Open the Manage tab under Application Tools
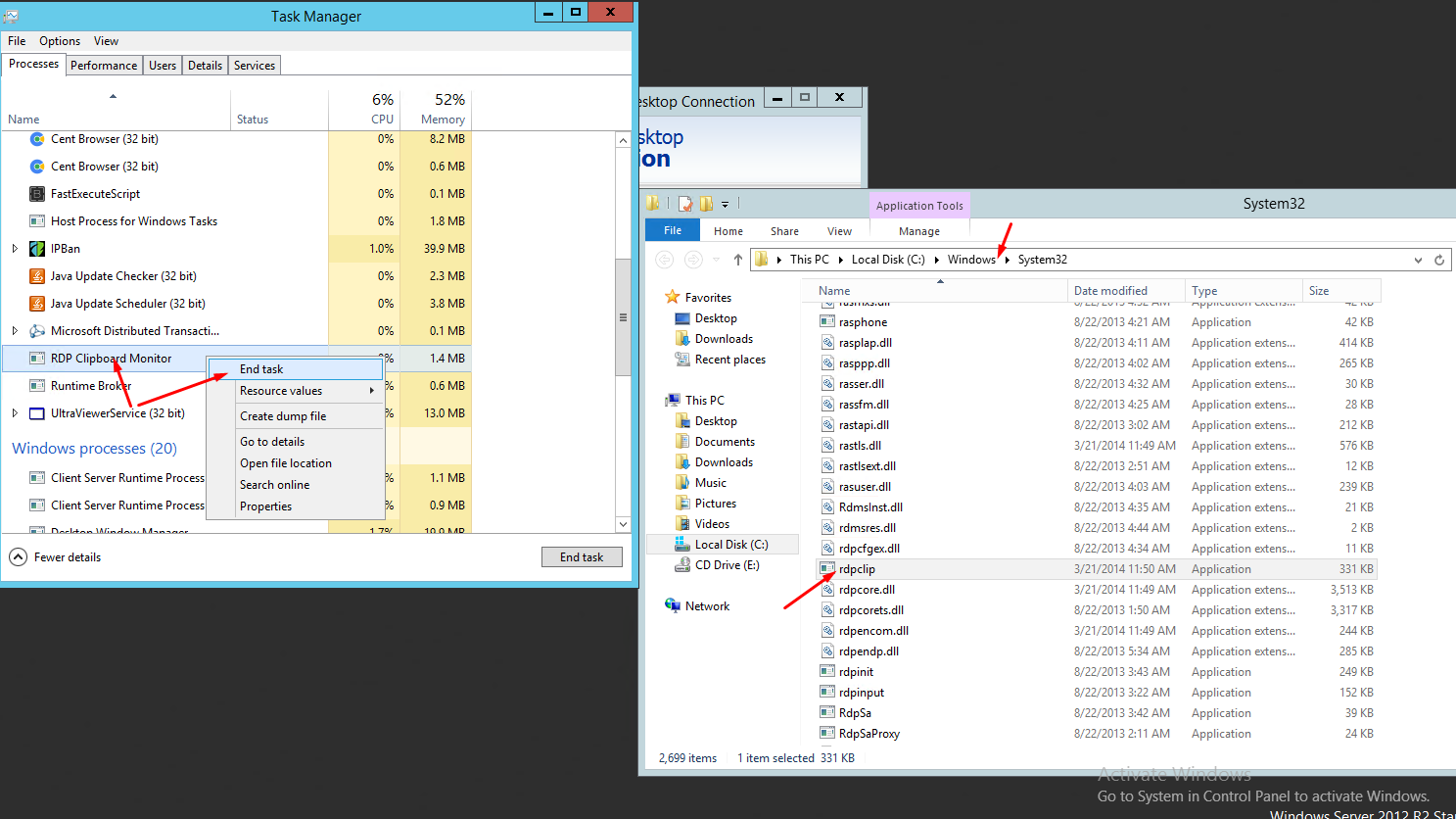This screenshot has height=819, width=1456. tap(919, 231)
